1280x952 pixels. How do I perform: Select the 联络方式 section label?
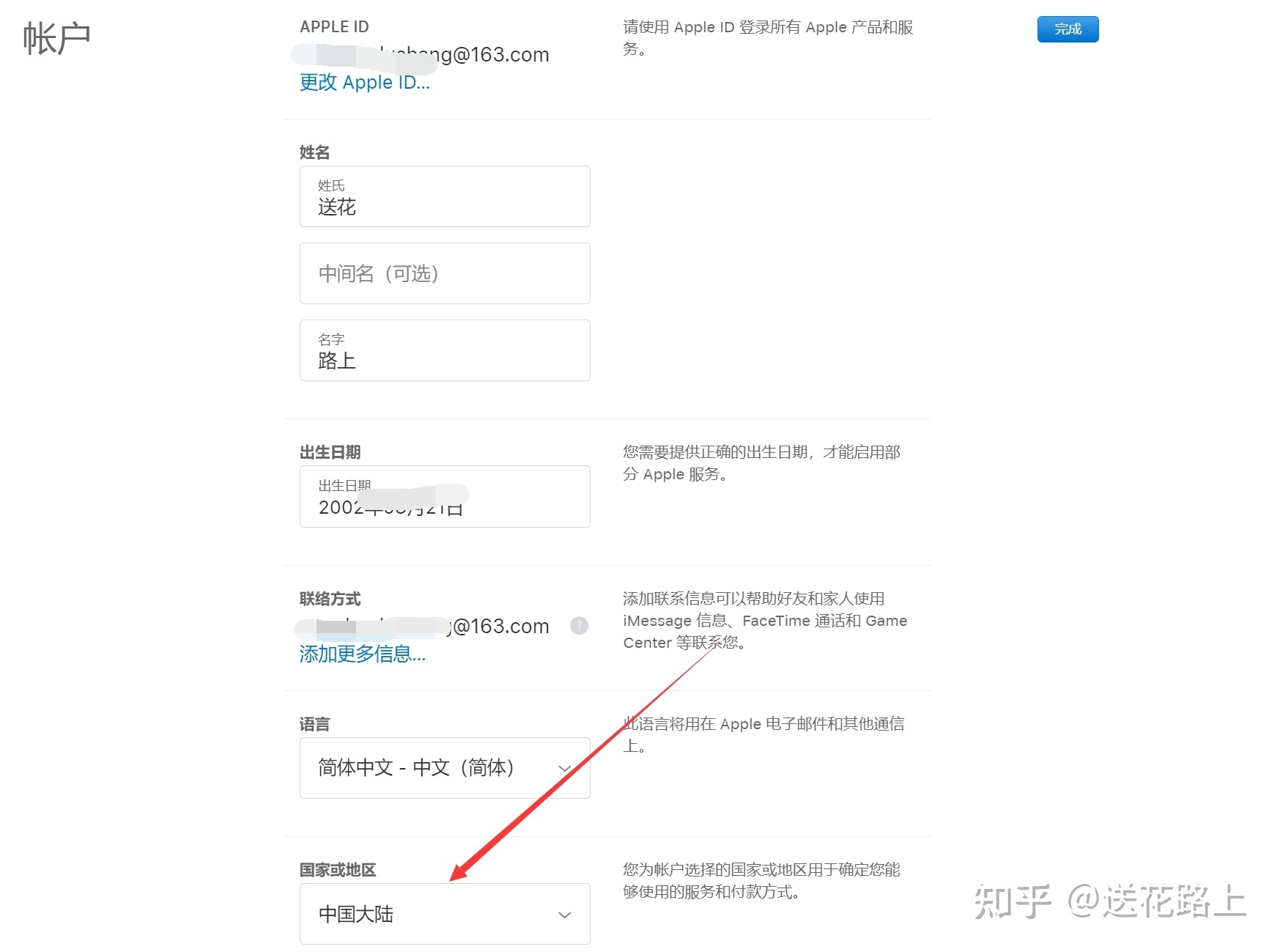click(330, 599)
